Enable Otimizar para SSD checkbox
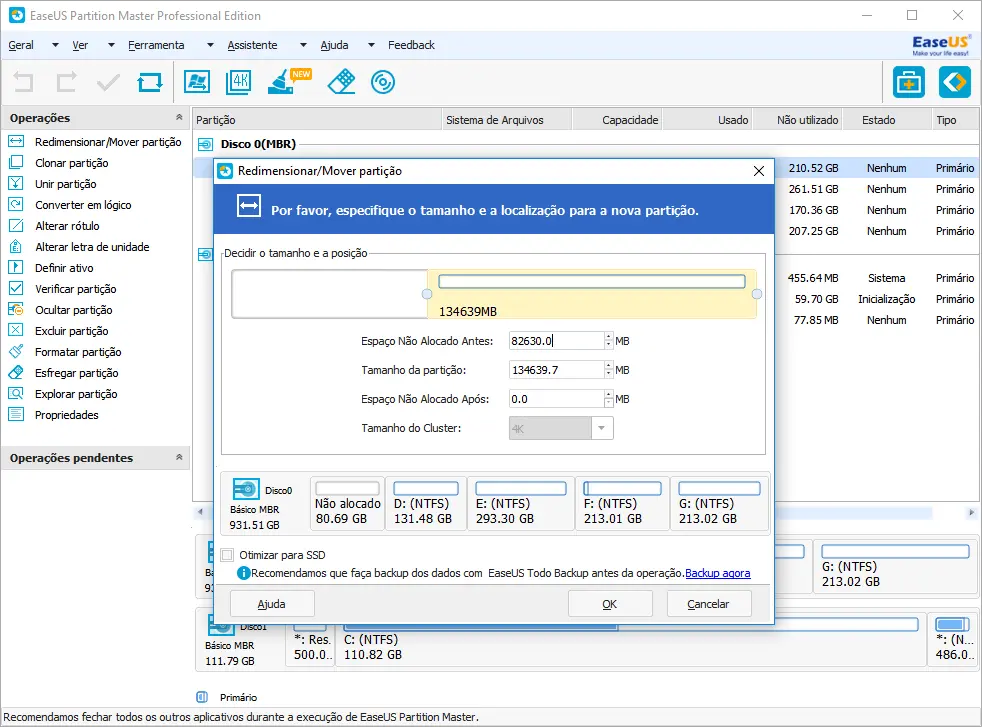The image size is (982, 727). 227,555
